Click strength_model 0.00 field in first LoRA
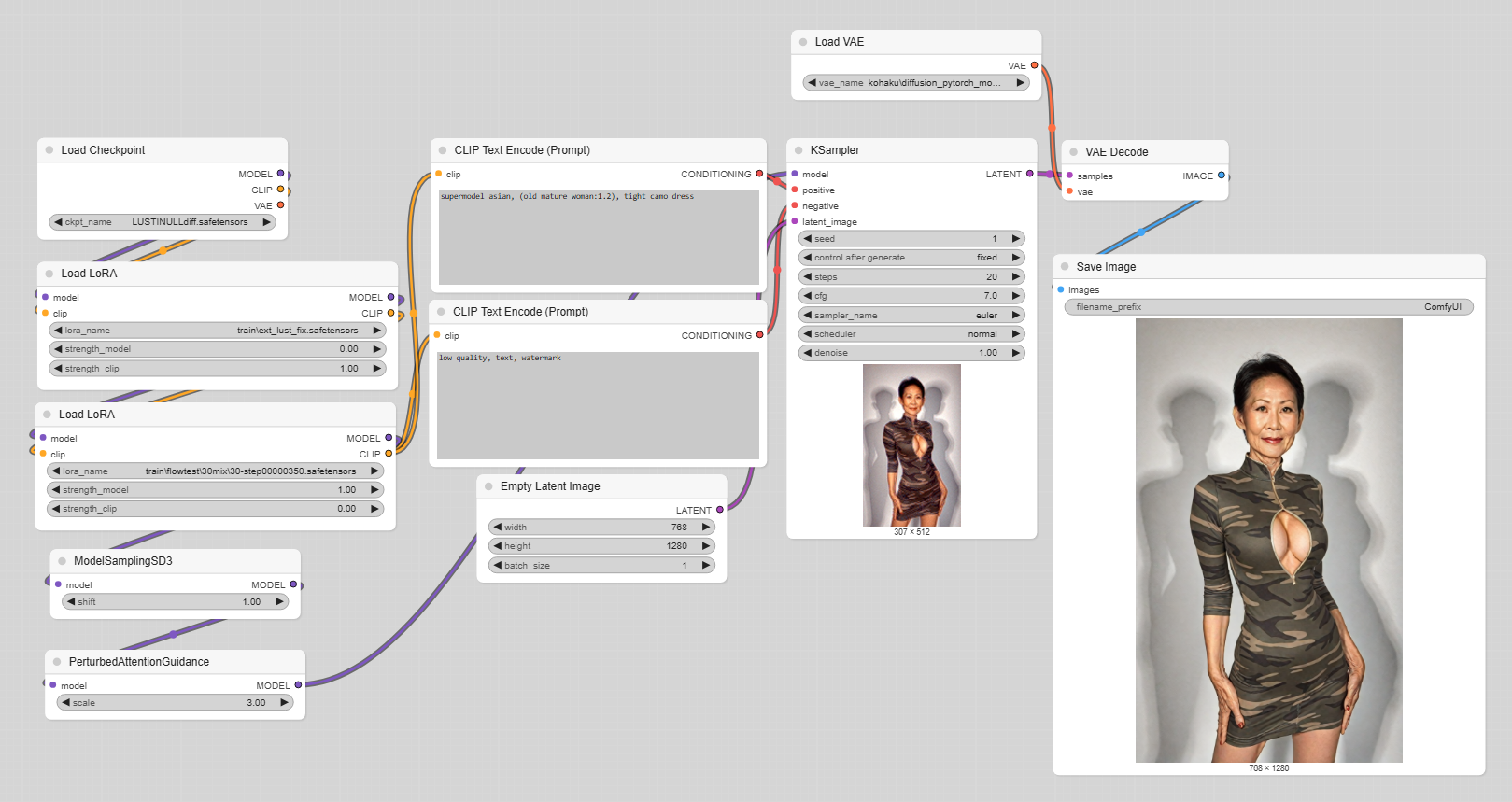This screenshot has width=1512, height=802. 218,349
